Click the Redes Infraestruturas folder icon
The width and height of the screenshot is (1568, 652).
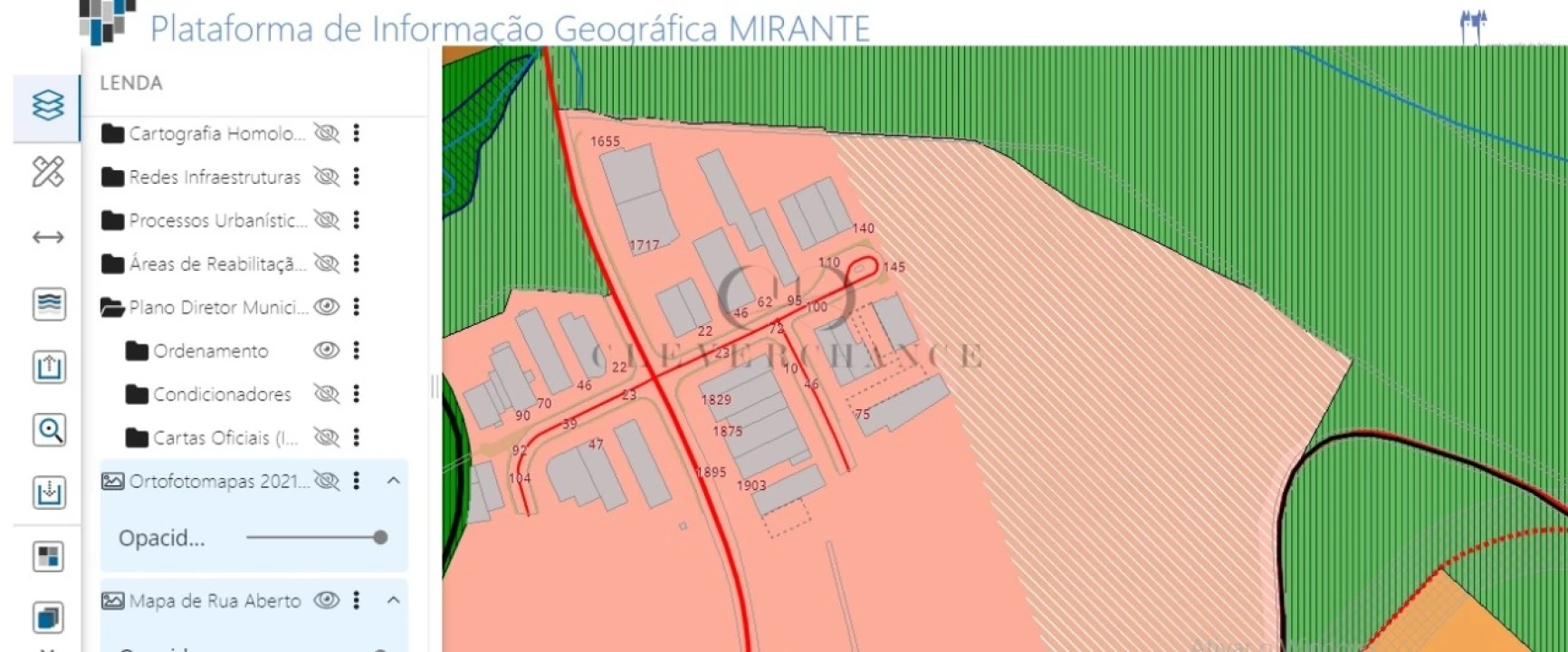113,177
